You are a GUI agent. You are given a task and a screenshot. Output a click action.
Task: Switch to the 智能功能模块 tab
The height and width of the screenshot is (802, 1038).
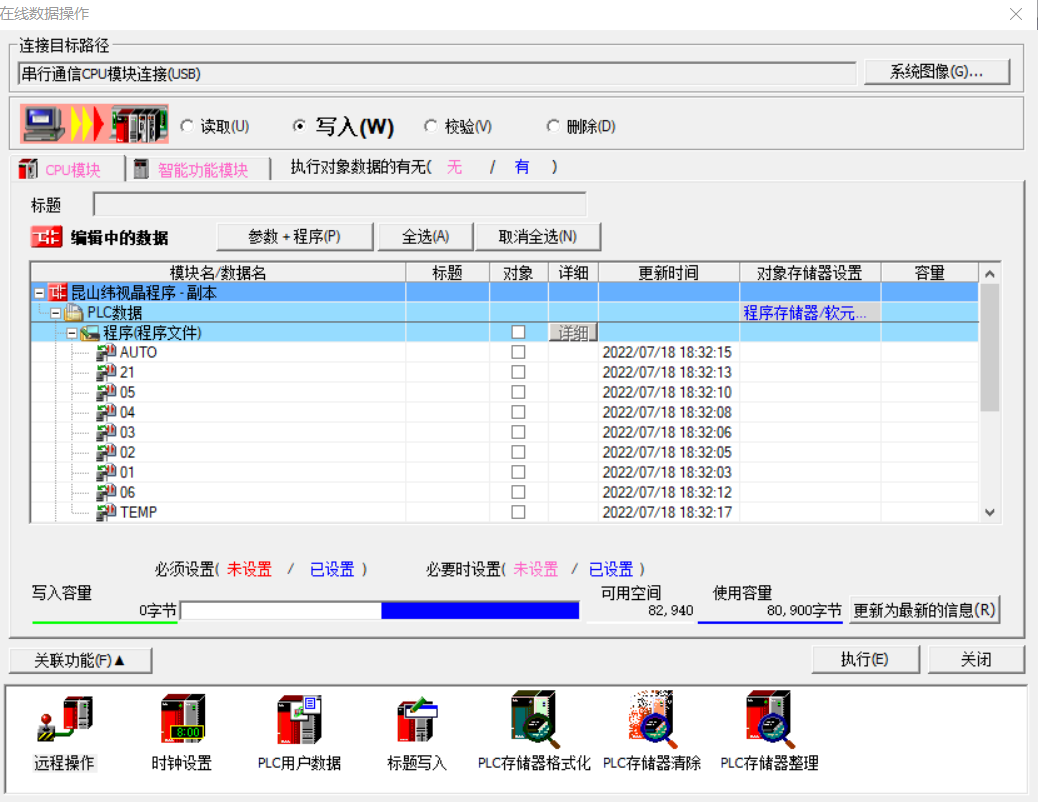point(201,170)
